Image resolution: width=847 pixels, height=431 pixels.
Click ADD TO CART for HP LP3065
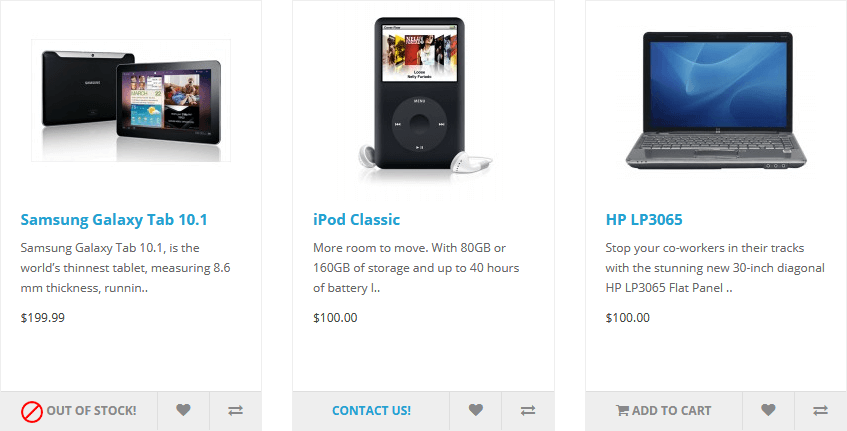(664, 410)
